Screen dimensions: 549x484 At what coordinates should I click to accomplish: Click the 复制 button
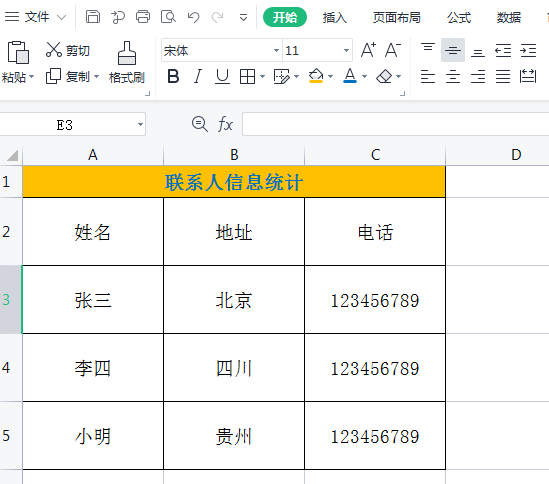(x=68, y=76)
